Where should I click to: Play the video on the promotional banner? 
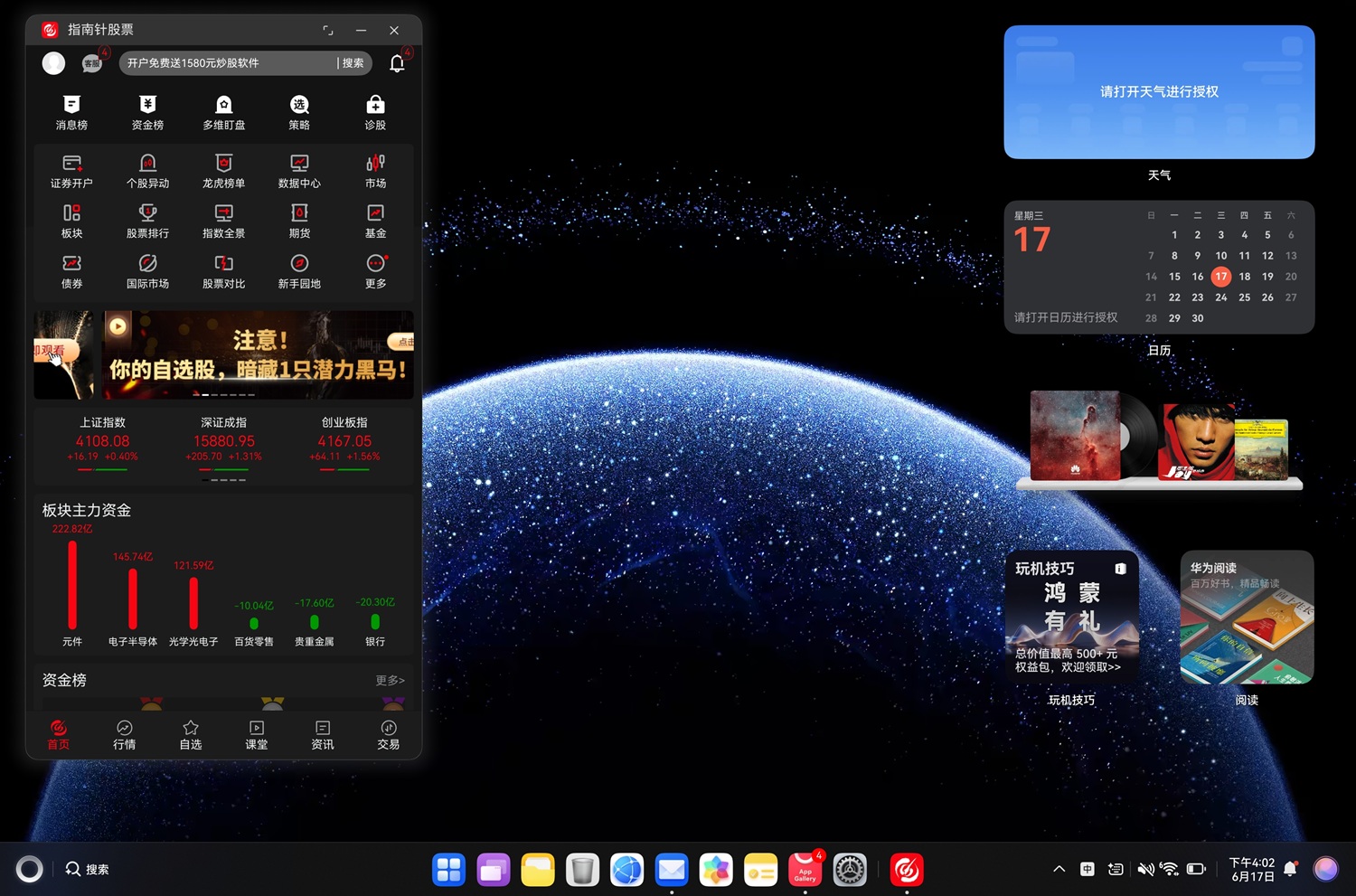click(118, 325)
